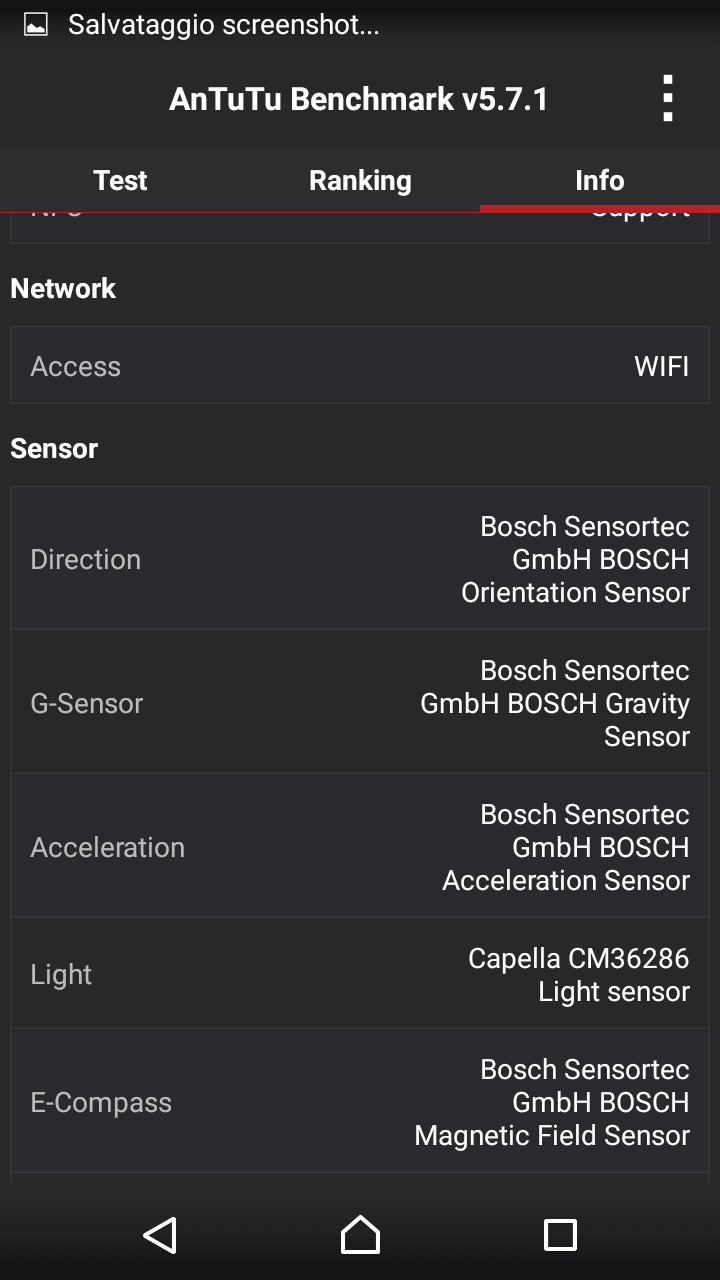
Task: Tap the Capella CM36286 Light sensor value
Action: click(578, 975)
